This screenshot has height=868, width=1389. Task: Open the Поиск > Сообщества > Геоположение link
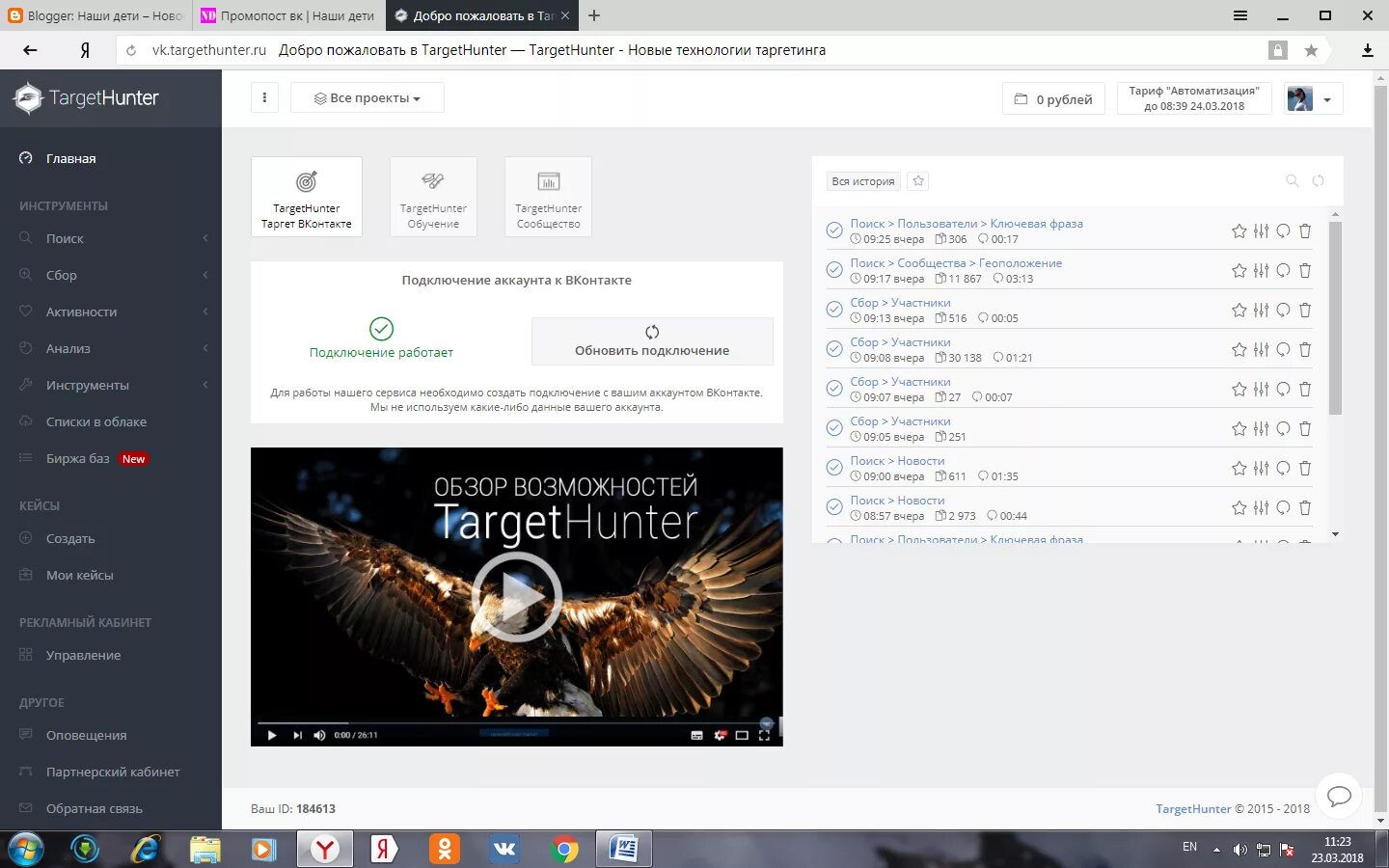pos(956,262)
